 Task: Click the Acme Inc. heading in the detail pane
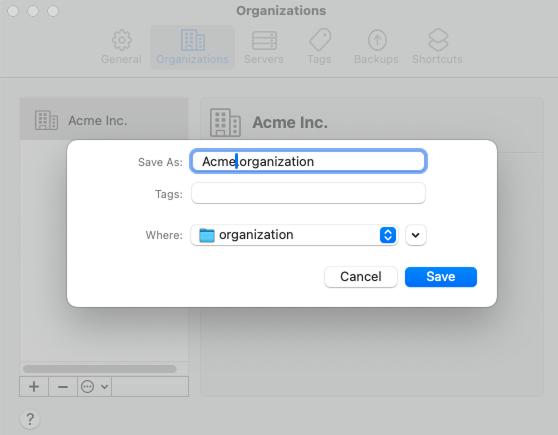(x=290, y=122)
